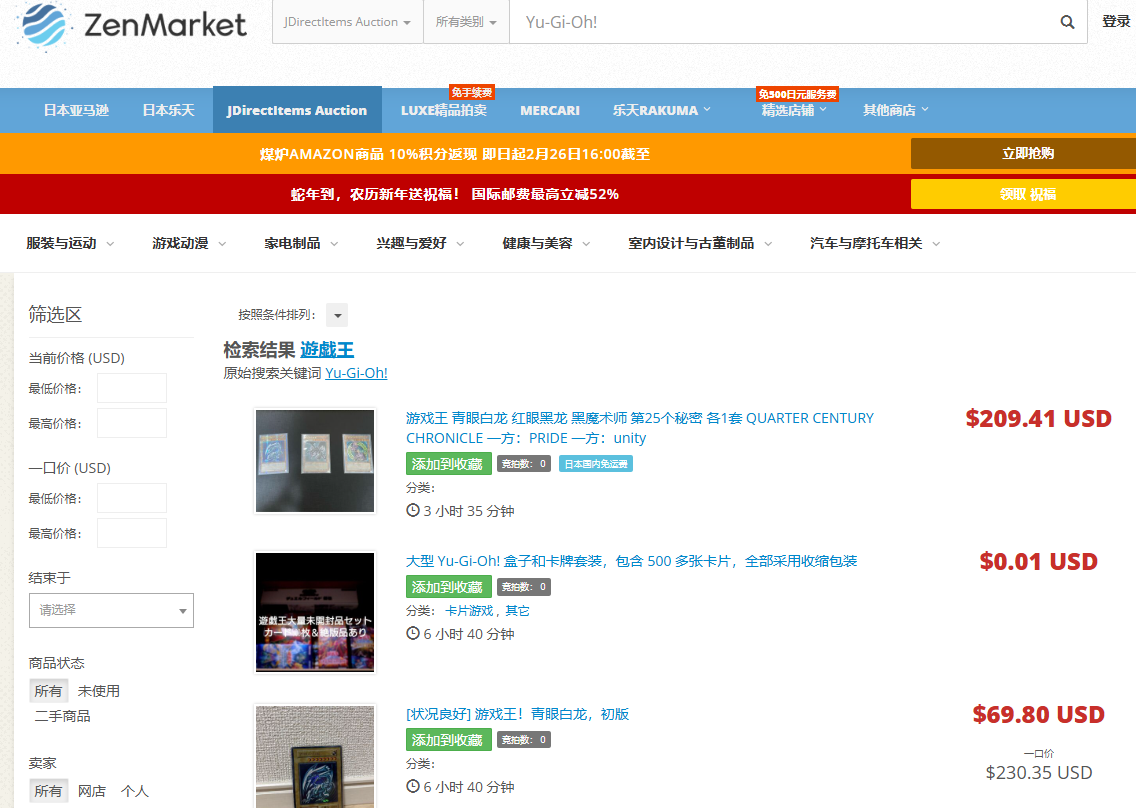Click the 登录 login link
Screen dimensions: 1136x808
coord(1116,22)
